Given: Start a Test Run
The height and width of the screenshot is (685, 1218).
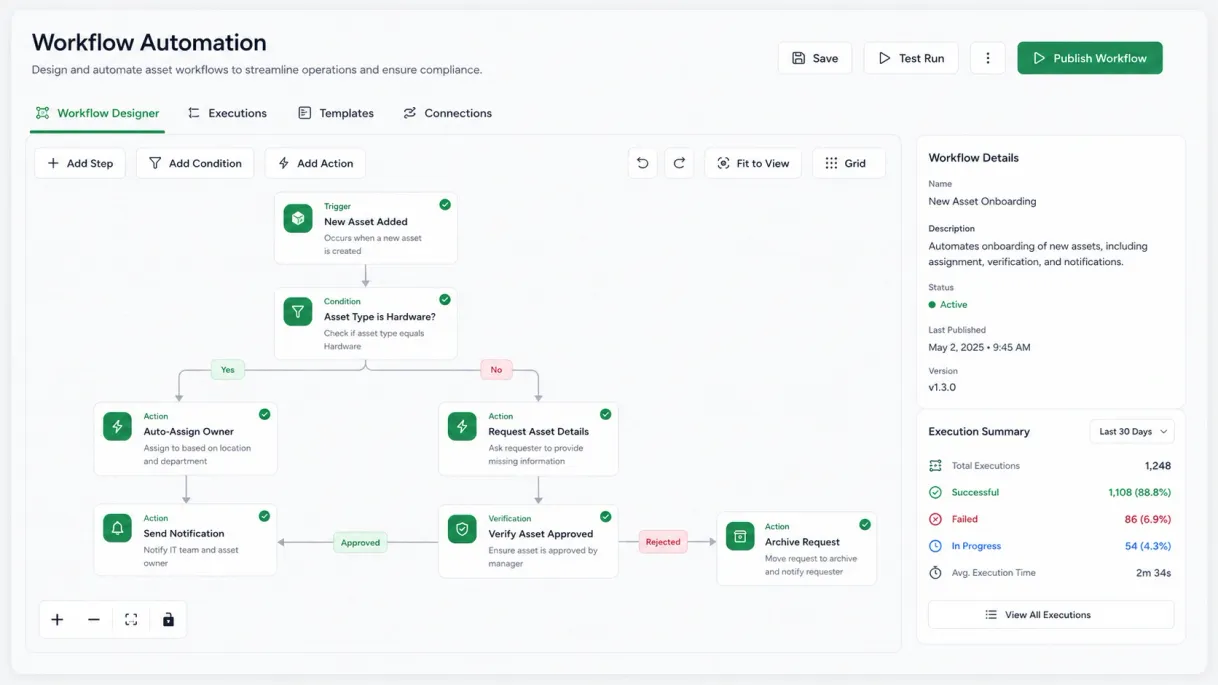Looking at the screenshot, I should tap(911, 58).
